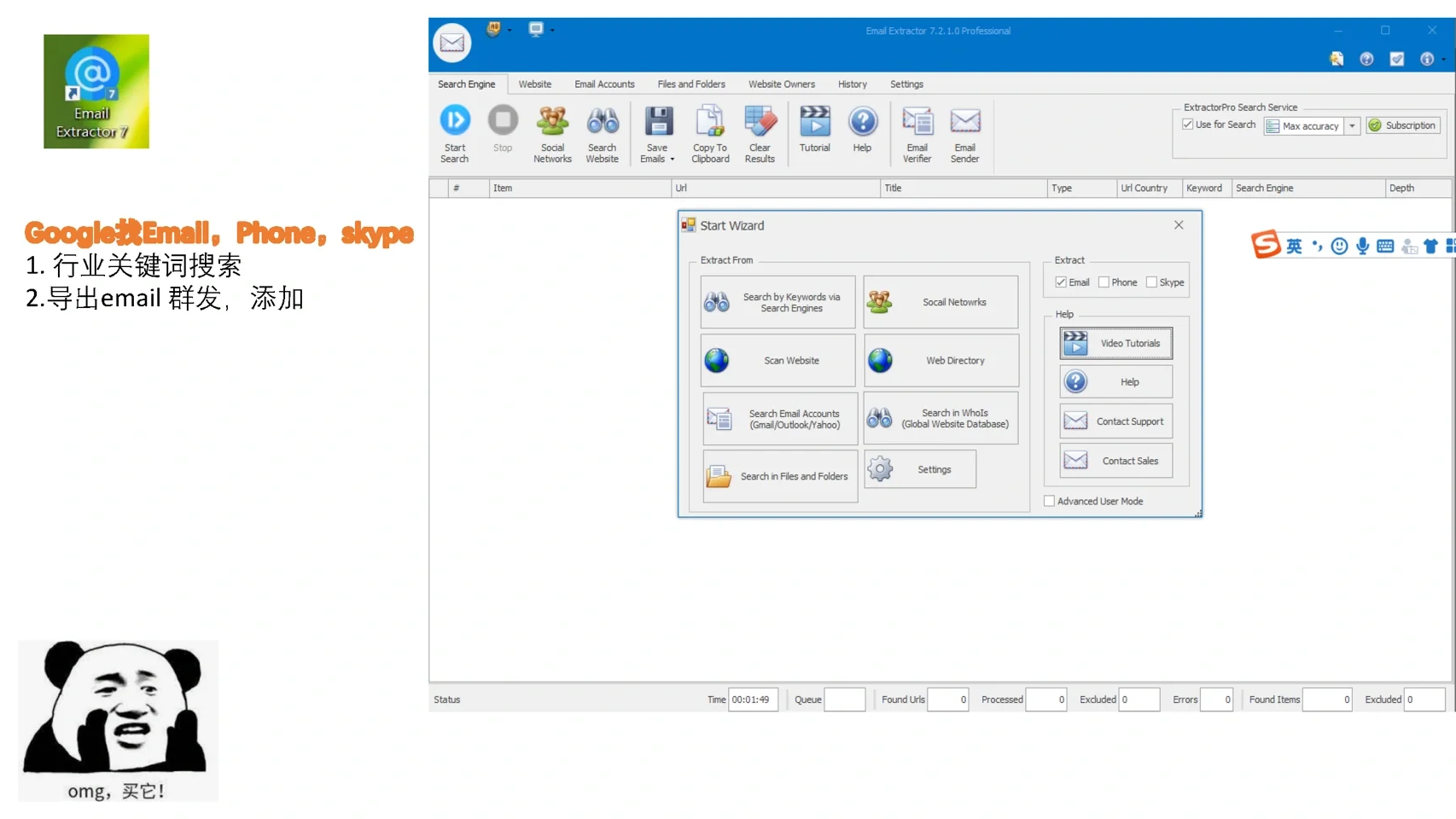
Task: Click the quick access badge icon
Action: pyautogui.click(x=493, y=29)
